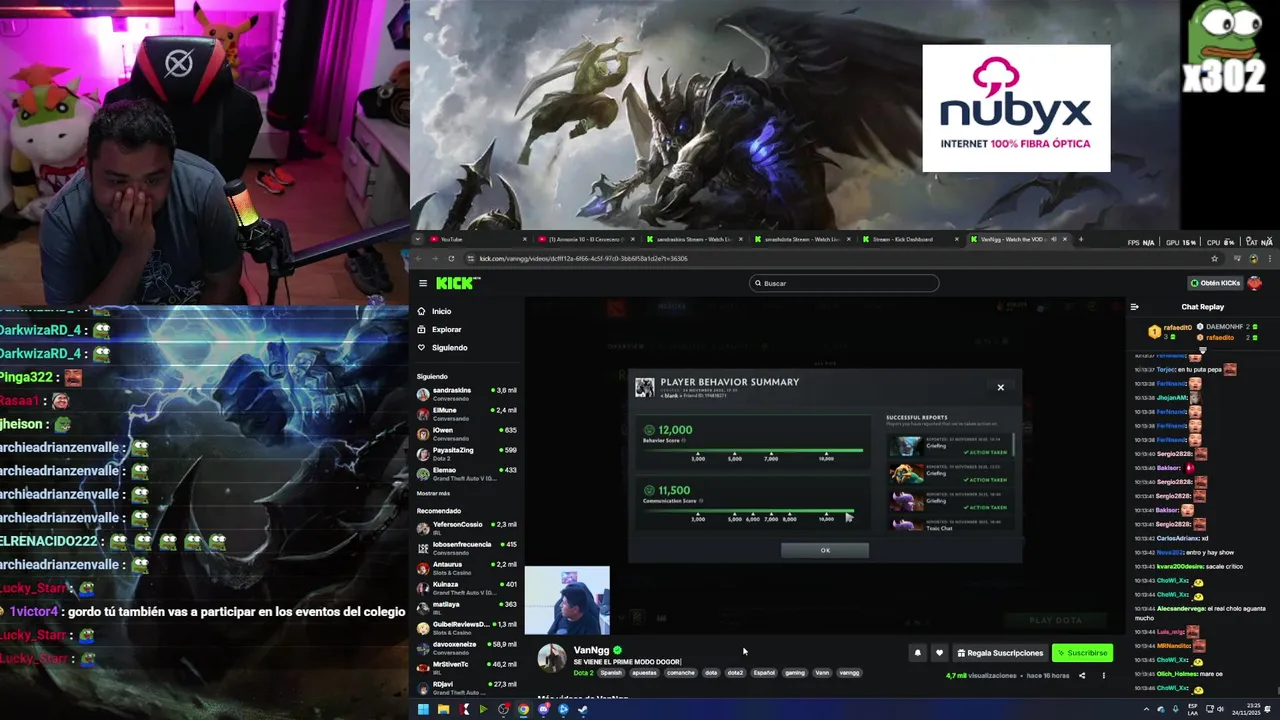The width and height of the screenshot is (1280, 720).
Task: Show hidden system tray icons
Action: pos(1146,710)
